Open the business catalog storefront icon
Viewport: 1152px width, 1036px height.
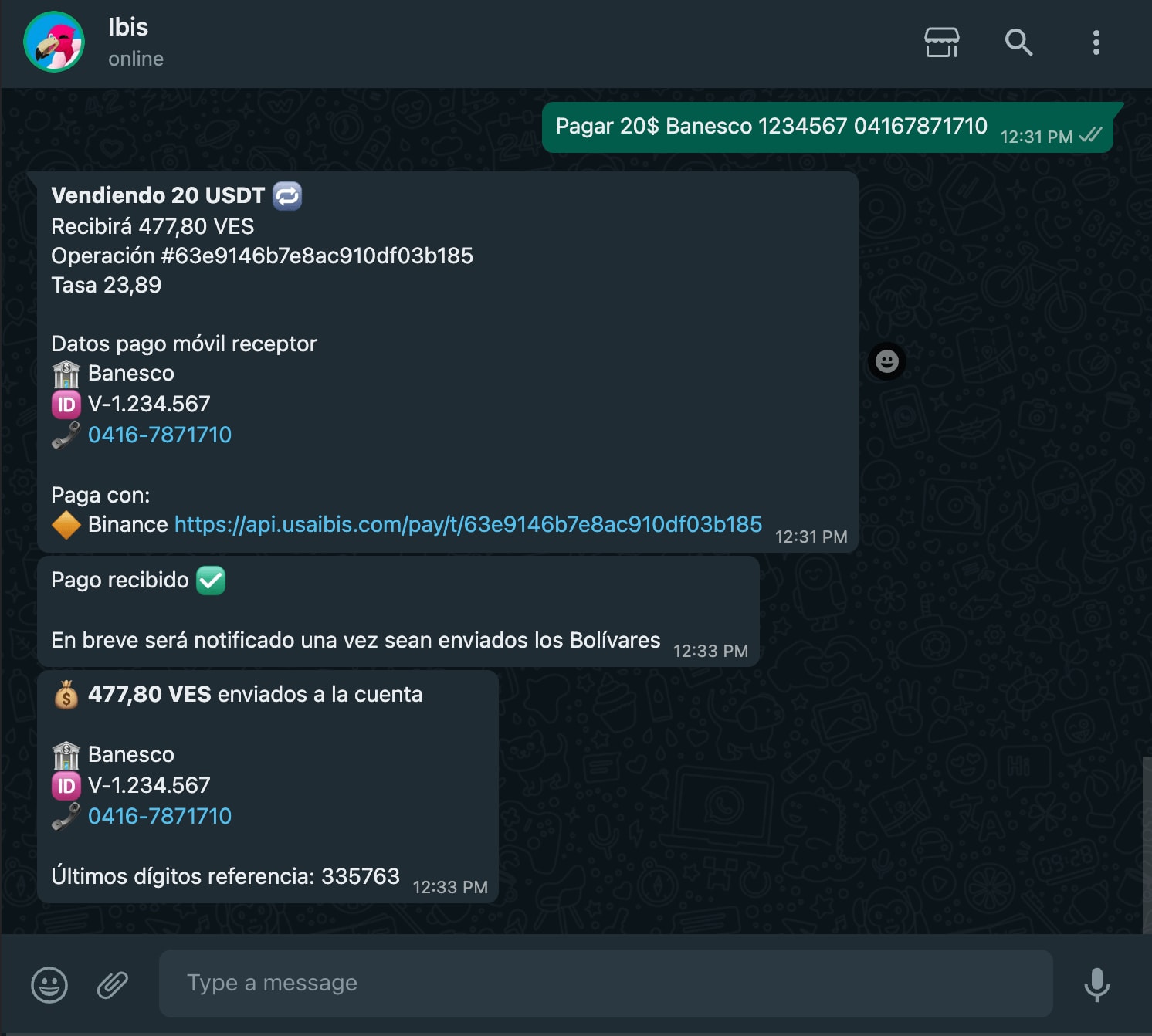tap(942, 42)
